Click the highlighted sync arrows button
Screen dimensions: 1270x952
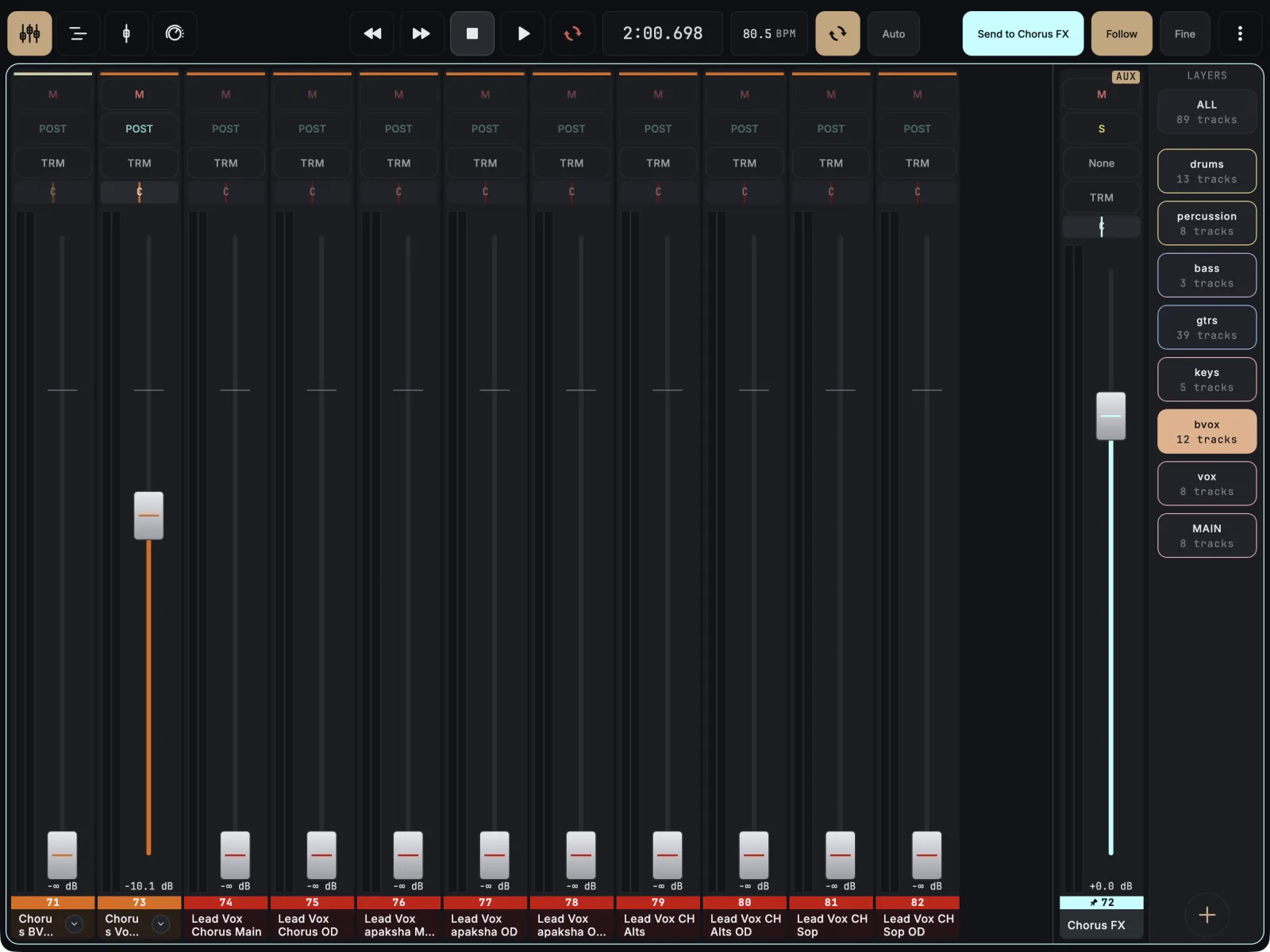[837, 33]
